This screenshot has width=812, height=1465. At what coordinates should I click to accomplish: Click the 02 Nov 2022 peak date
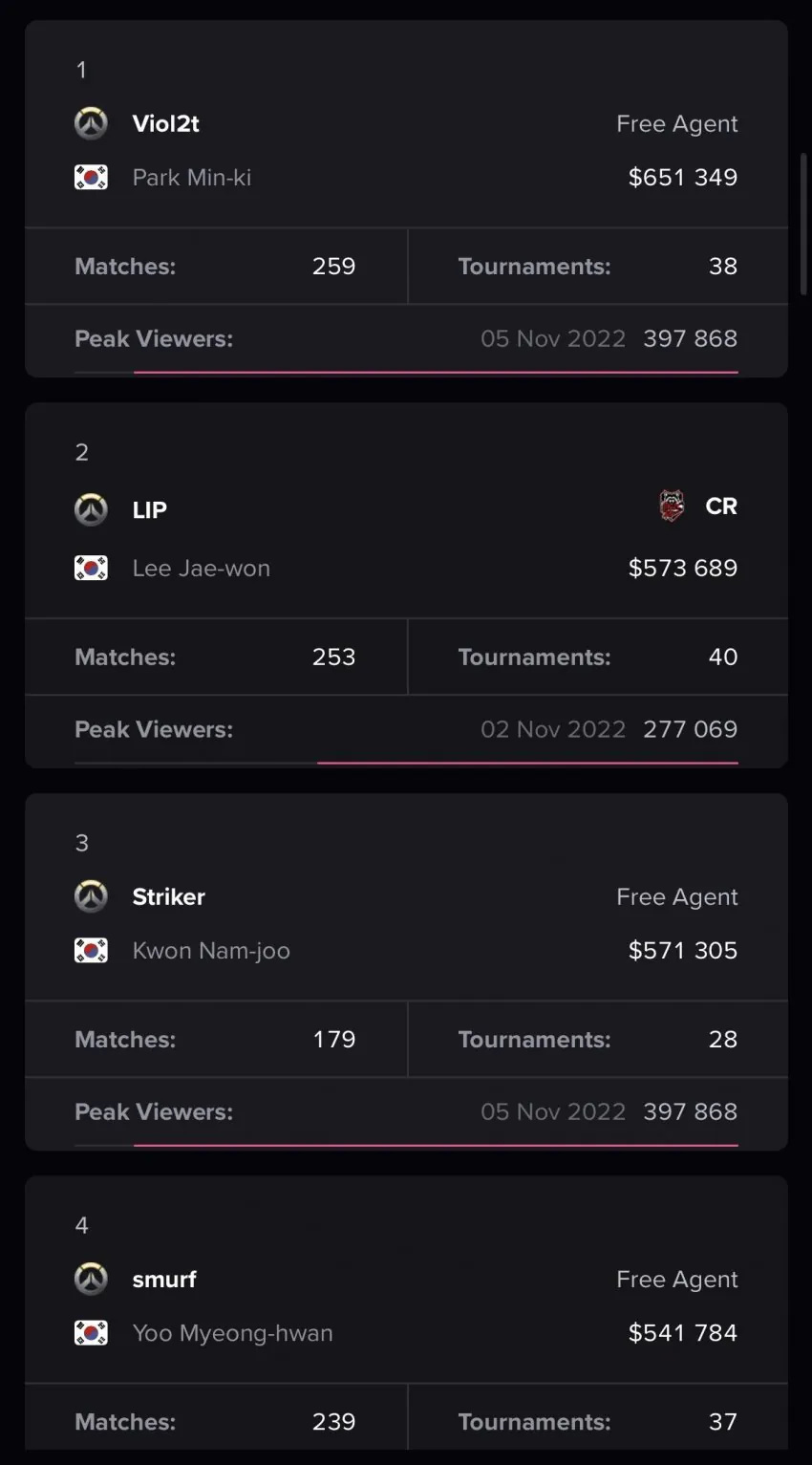point(552,729)
